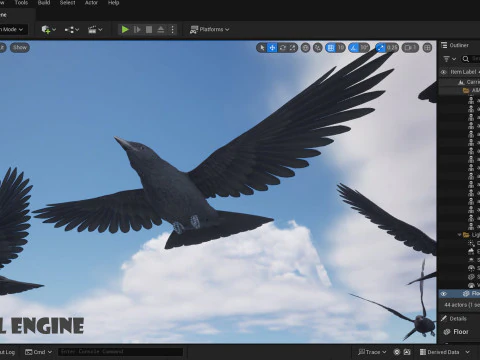The image size is (480, 360).
Task: Open the Trace dropdown in status bar
Action: [372, 352]
